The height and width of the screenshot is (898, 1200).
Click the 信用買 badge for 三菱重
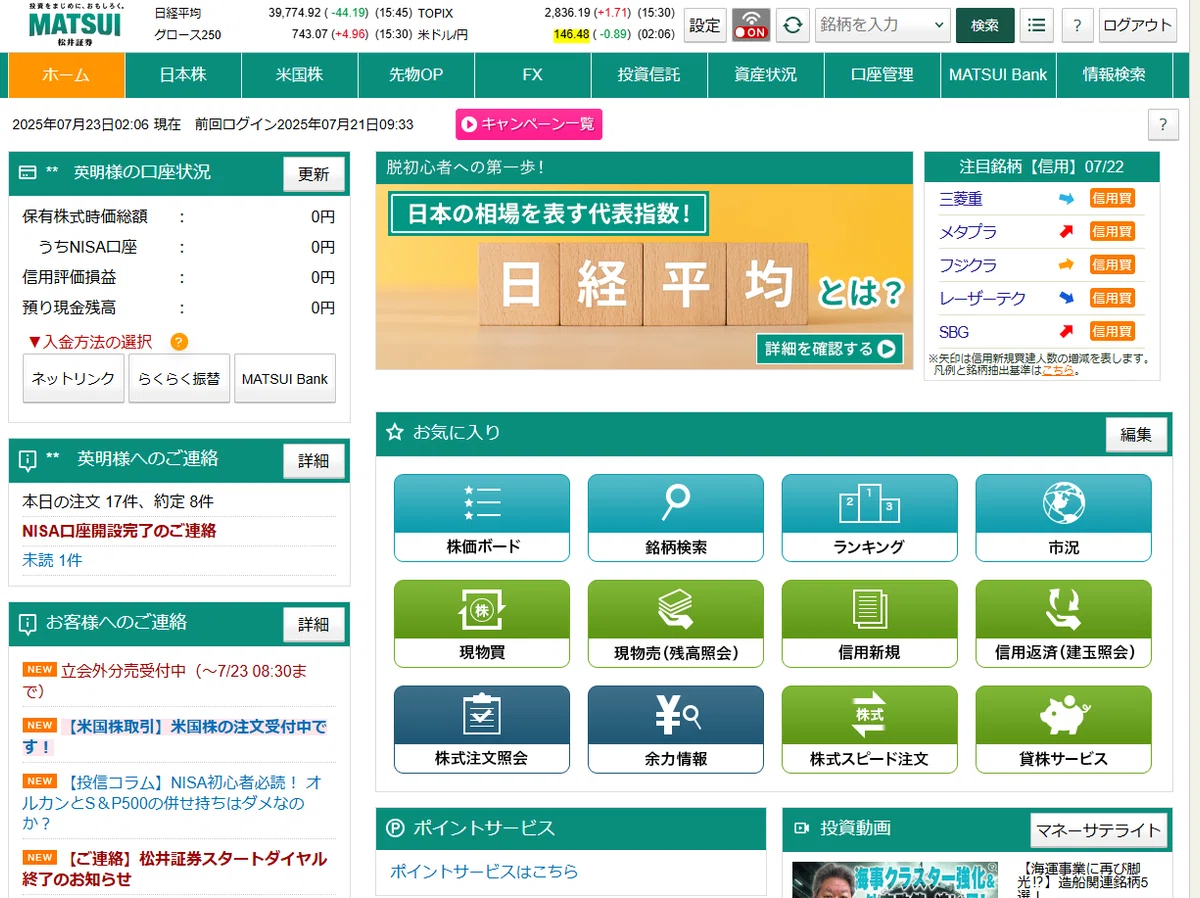coord(1112,199)
